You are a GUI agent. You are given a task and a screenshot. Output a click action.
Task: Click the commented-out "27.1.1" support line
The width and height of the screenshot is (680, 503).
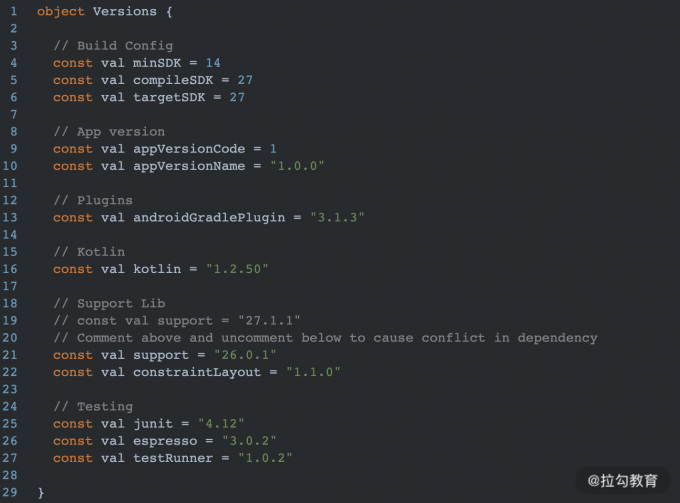click(x=177, y=320)
